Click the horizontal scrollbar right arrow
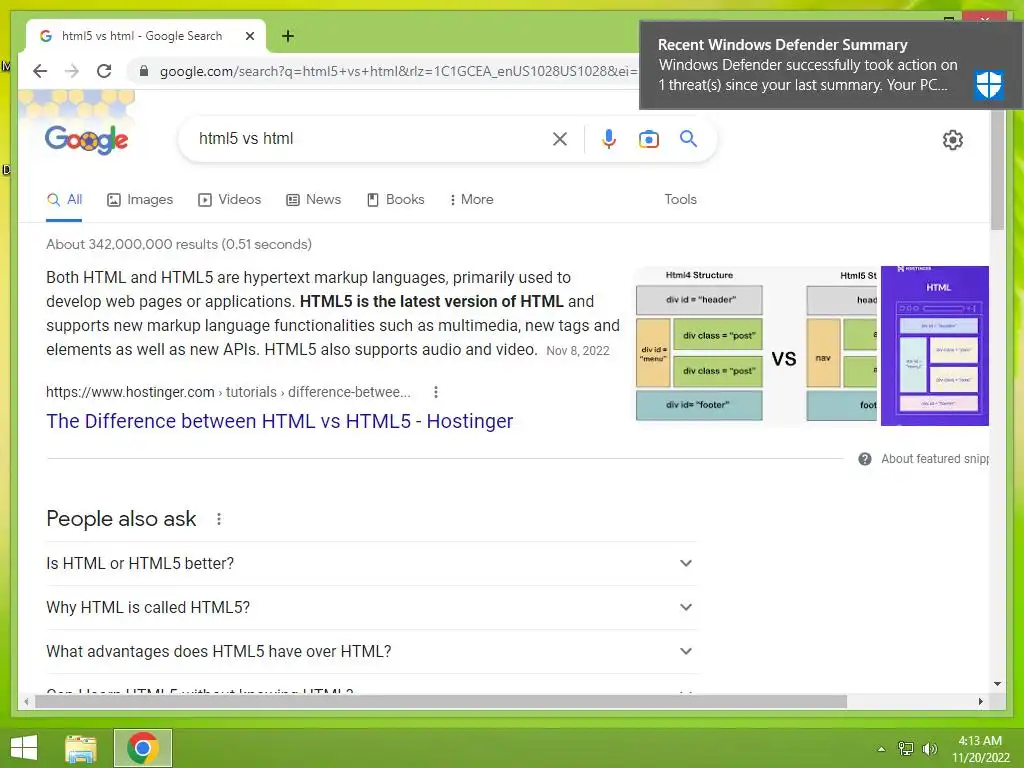The height and width of the screenshot is (768, 1024). tap(980, 701)
